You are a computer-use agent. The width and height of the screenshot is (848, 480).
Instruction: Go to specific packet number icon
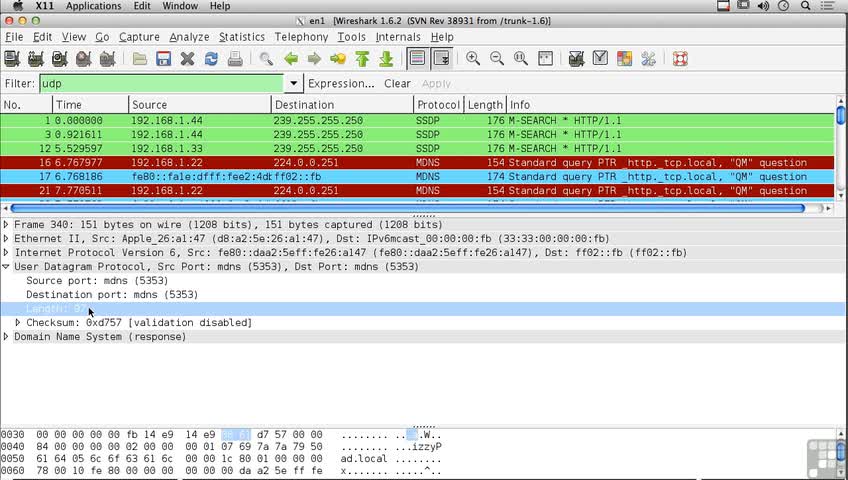[x=338, y=58]
